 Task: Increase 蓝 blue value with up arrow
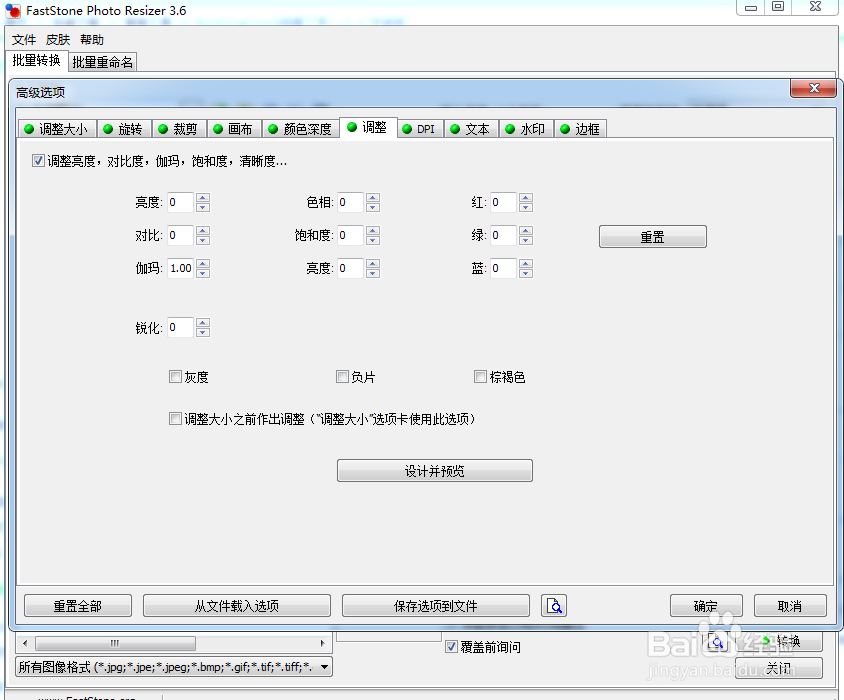(x=526, y=263)
